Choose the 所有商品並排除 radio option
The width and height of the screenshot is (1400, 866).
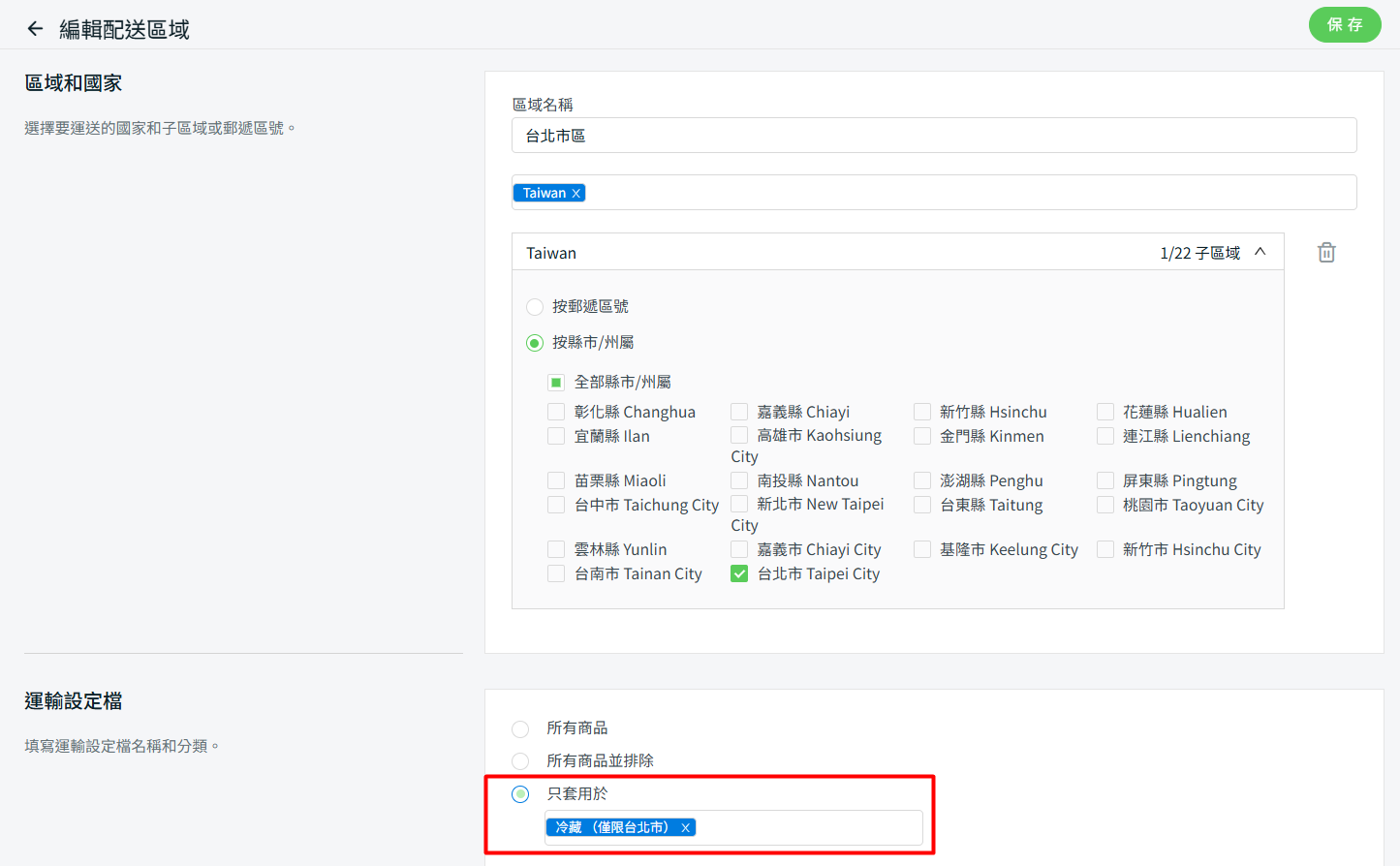520,761
